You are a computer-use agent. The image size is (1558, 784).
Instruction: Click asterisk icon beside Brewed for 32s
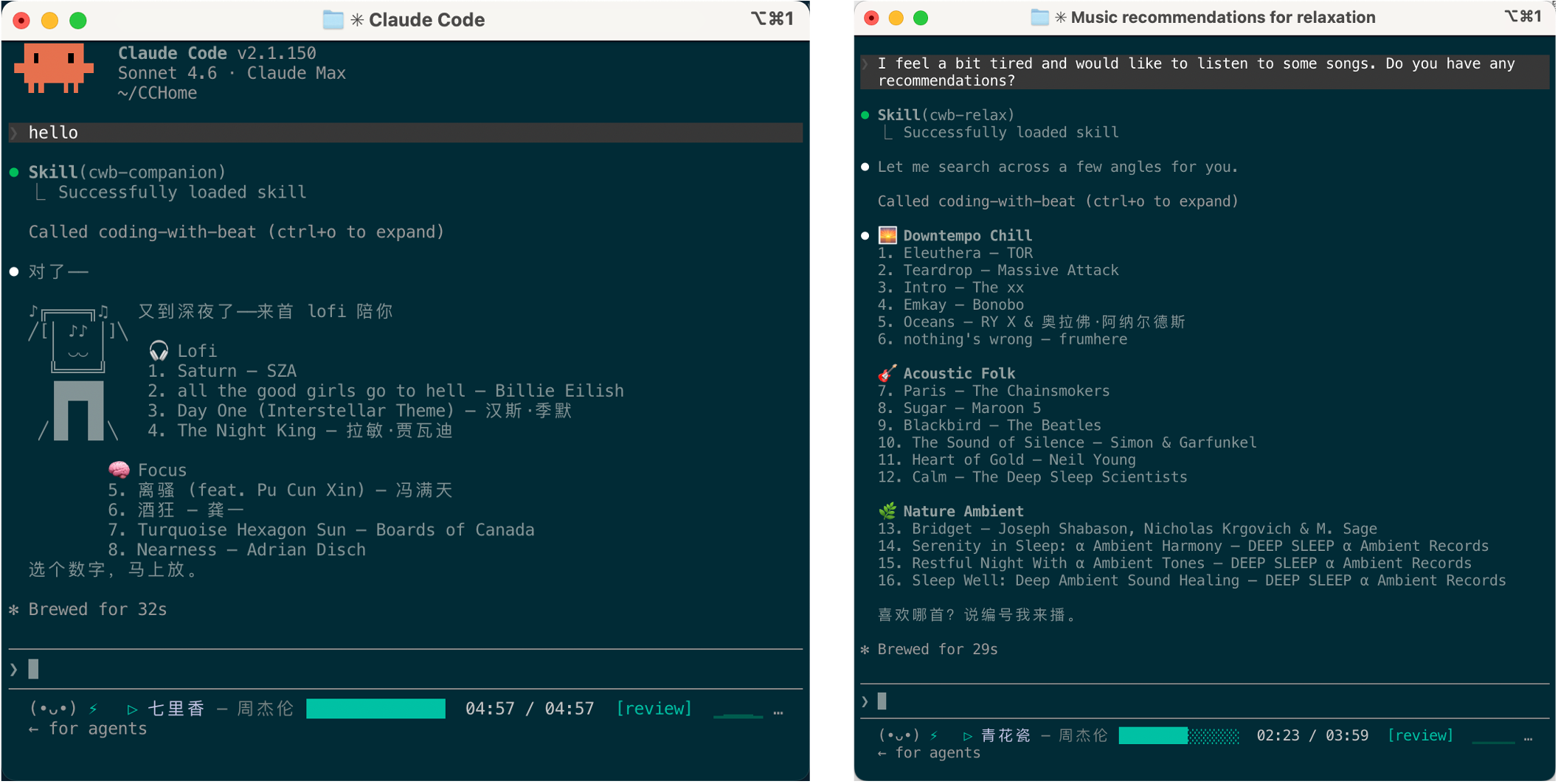click(x=14, y=610)
